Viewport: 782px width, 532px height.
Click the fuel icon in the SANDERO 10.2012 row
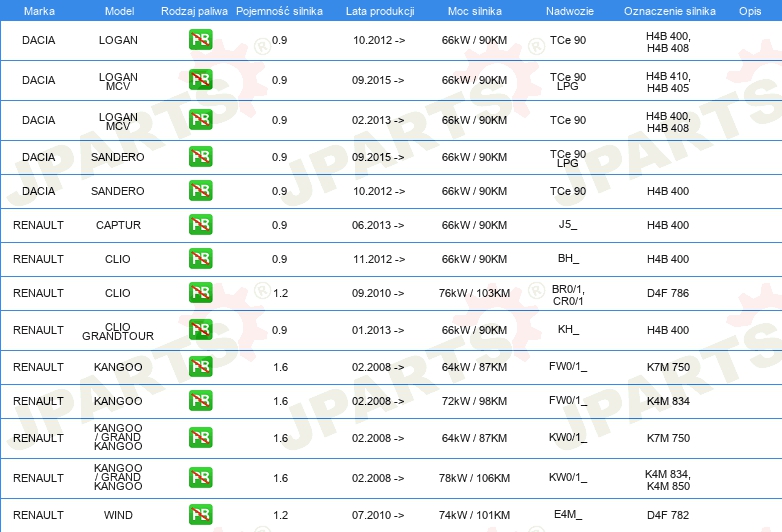pos(200,190)
